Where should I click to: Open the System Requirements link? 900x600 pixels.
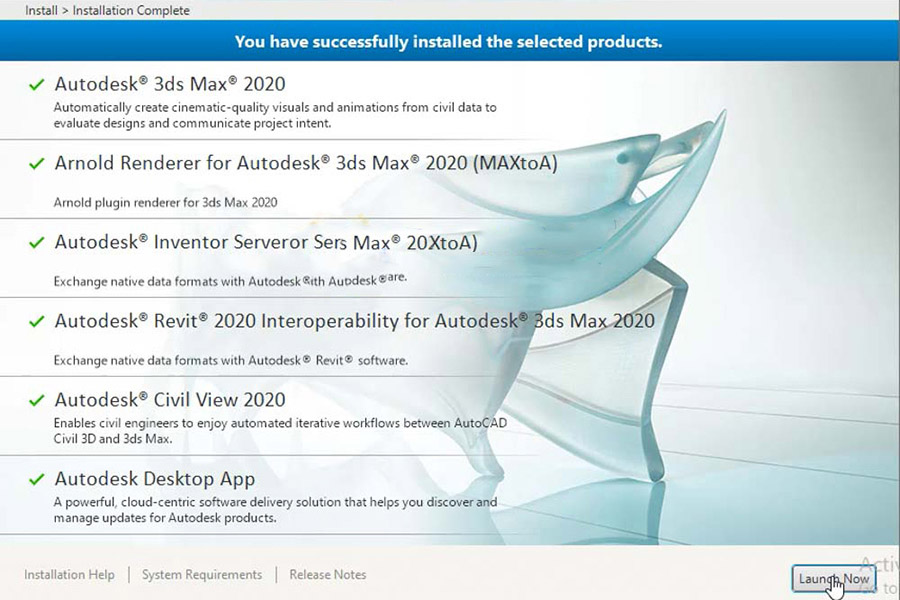point(202,575)
